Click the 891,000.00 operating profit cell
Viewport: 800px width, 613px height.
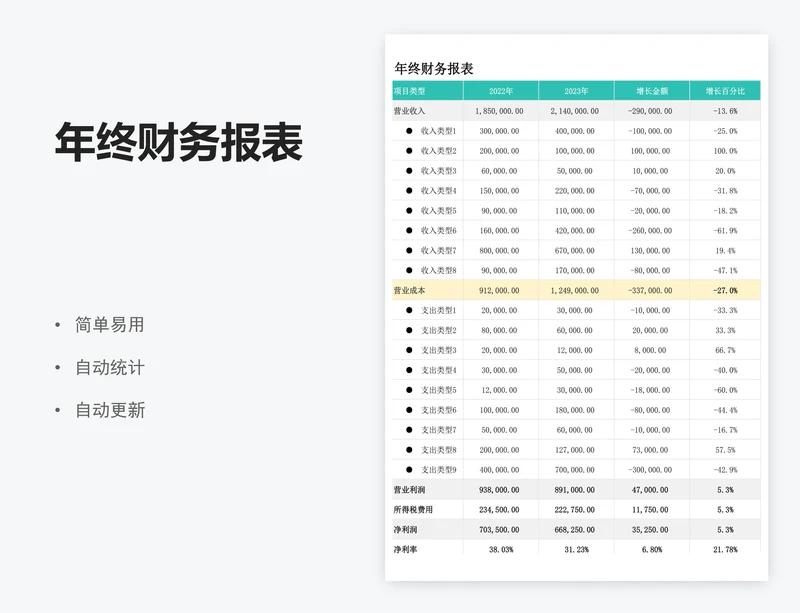coord(574,489)
